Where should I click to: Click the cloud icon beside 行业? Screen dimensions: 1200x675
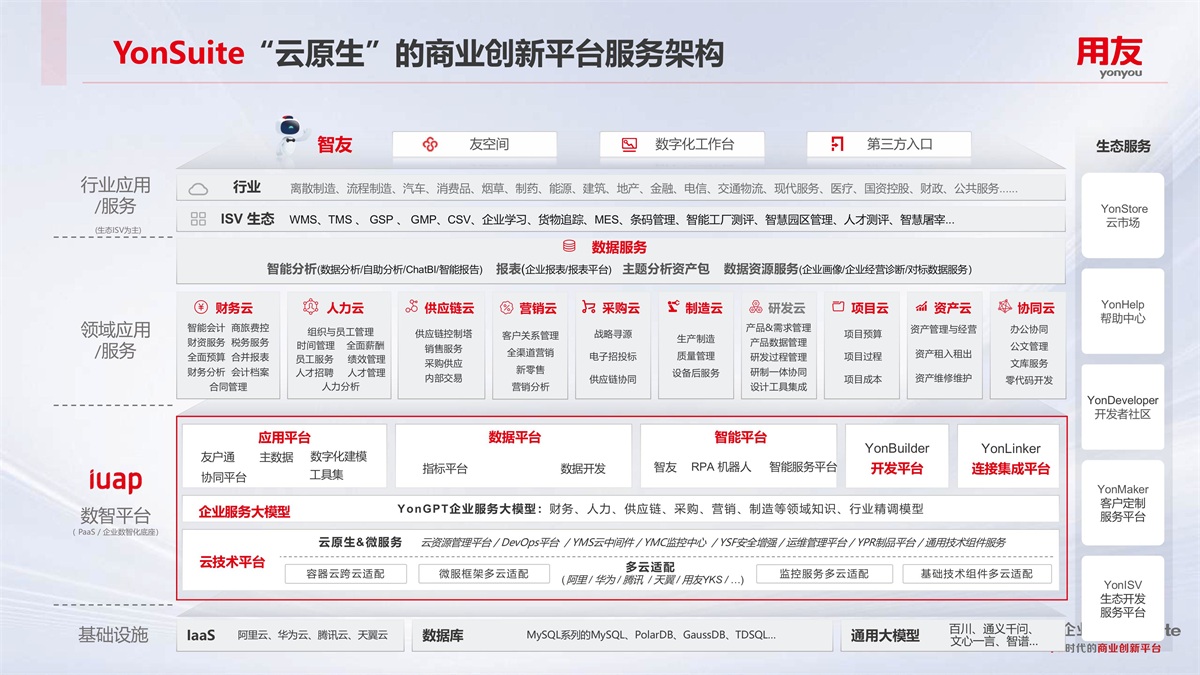coord(198,188)
